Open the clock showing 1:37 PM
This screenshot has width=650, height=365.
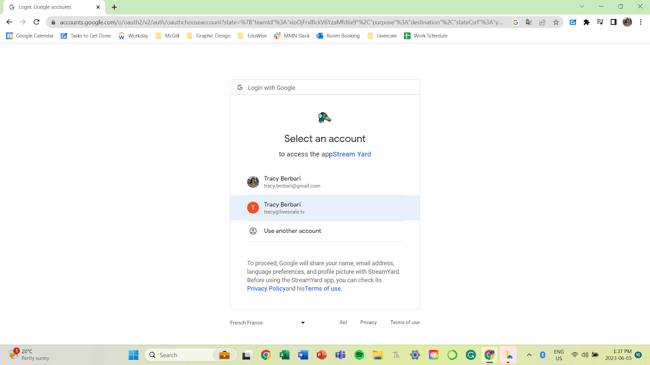[x=618, y=355]
